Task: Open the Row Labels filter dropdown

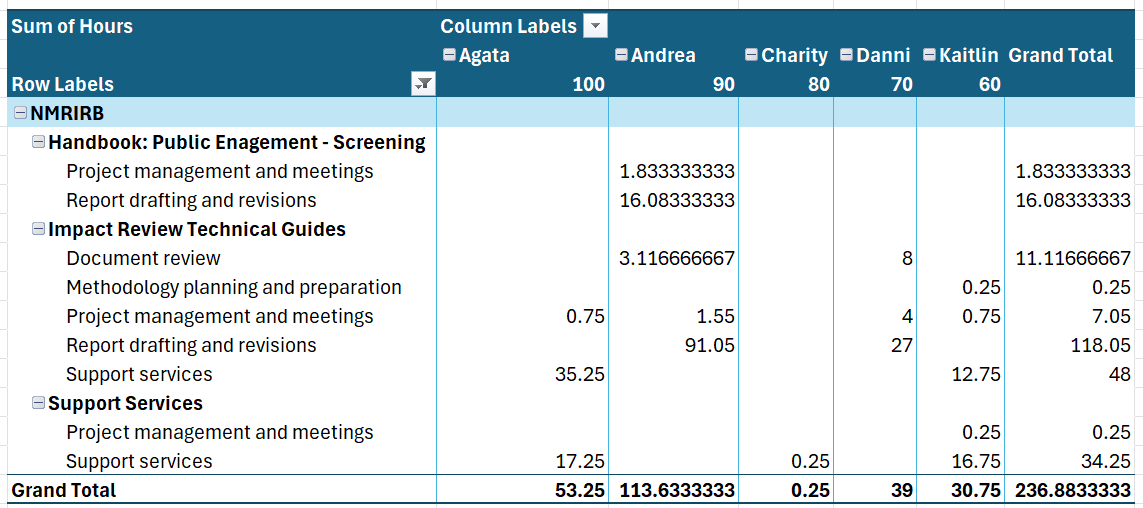Action: [423, 85]
